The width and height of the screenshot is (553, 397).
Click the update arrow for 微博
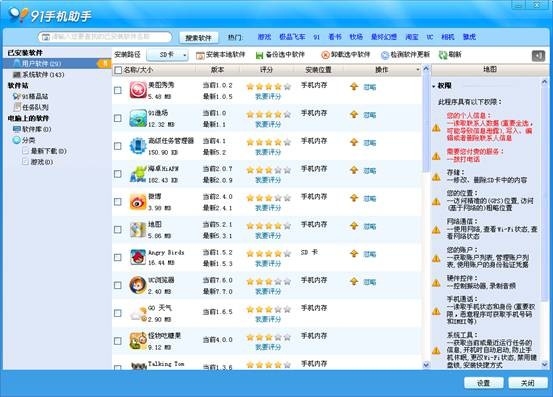pos(354,198)
